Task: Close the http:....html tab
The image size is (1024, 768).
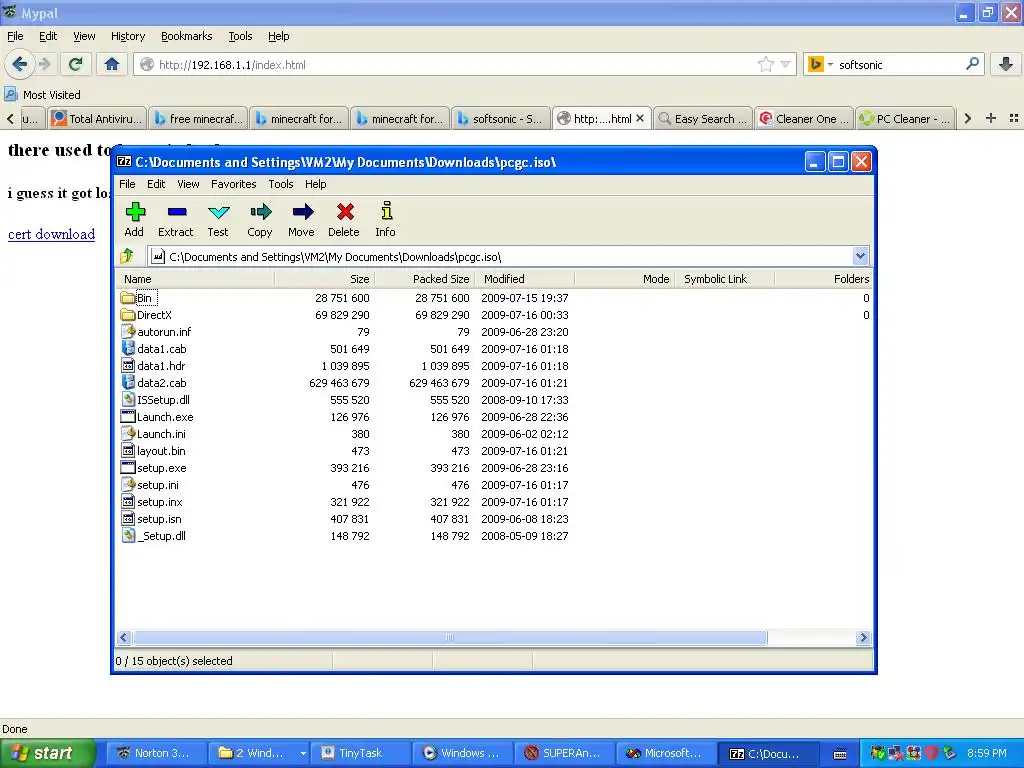Action: pyautogui.click(x=640, y=118)
